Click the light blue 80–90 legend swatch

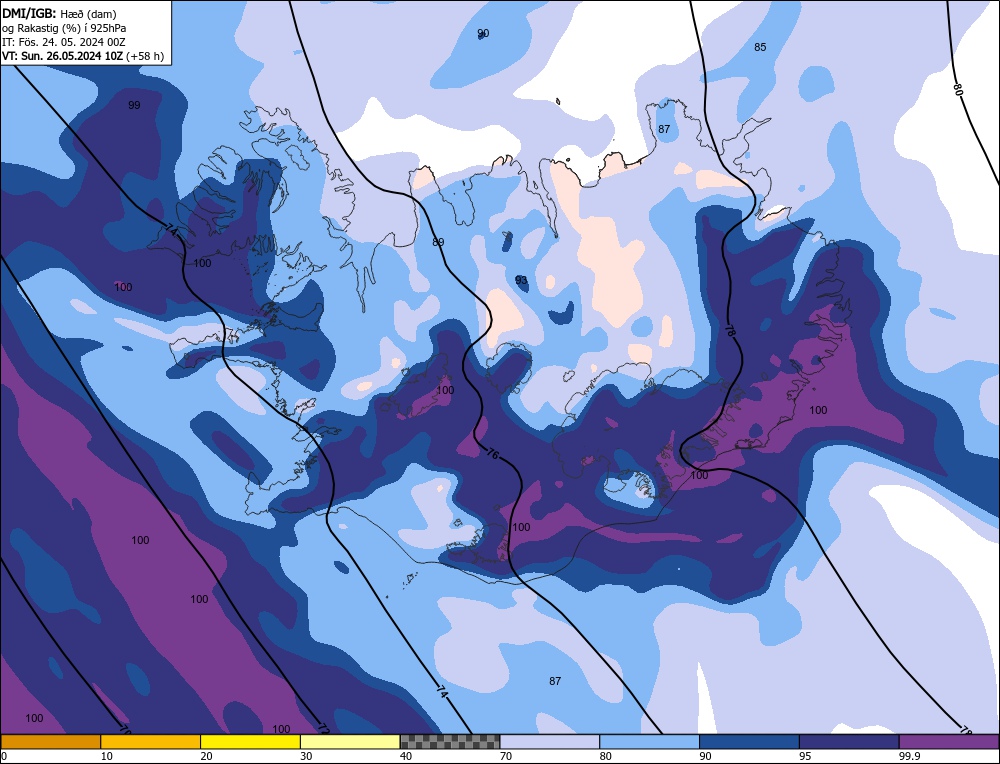[x=649, y=741]
